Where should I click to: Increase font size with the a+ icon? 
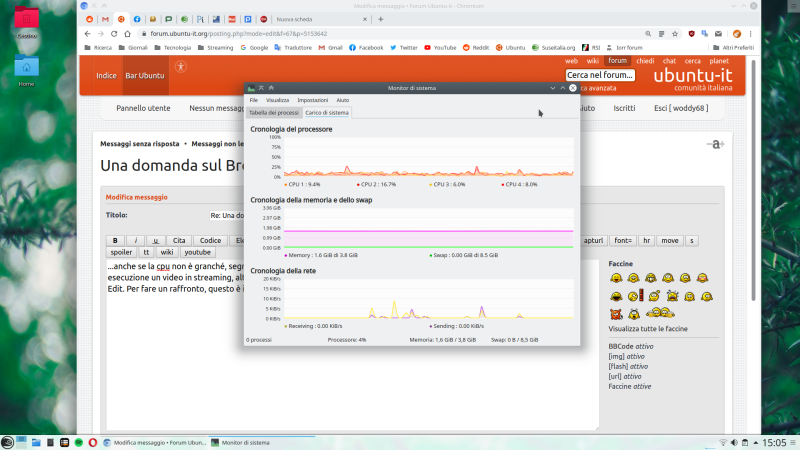[x=716, y=144]
